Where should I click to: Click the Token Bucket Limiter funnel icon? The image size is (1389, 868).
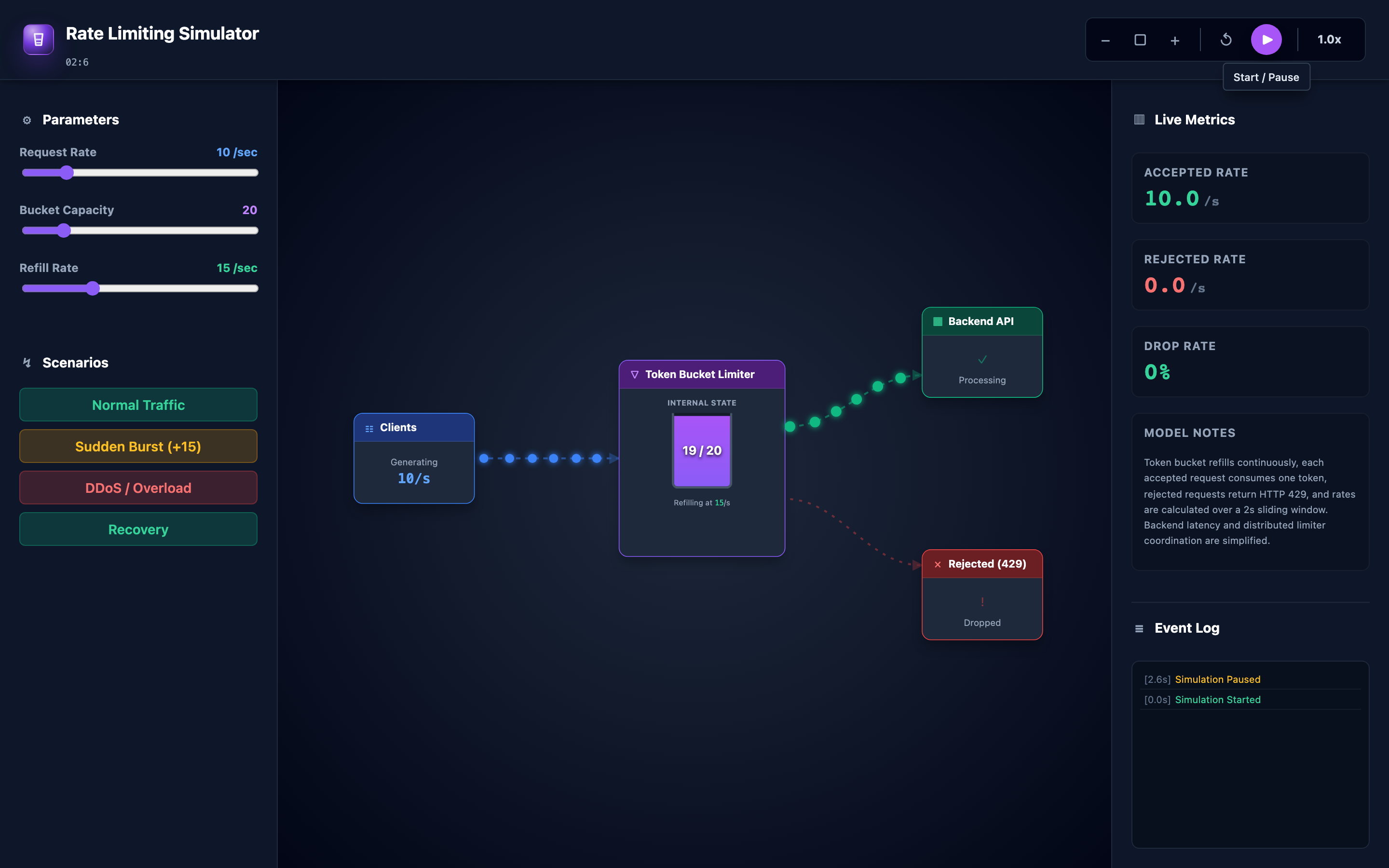click(x=634, y=375)
